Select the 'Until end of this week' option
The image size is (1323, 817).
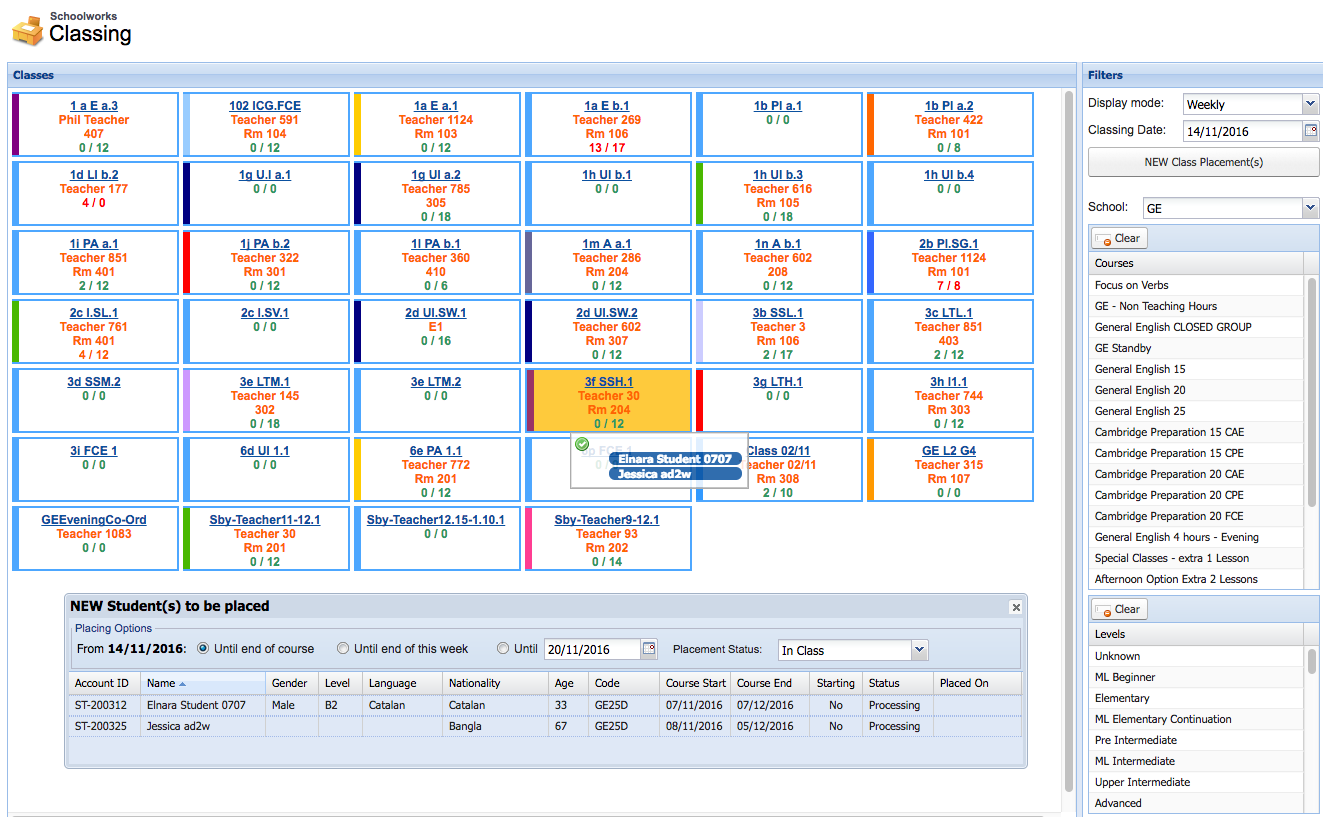pyautogui.click(x=343, y=648)
